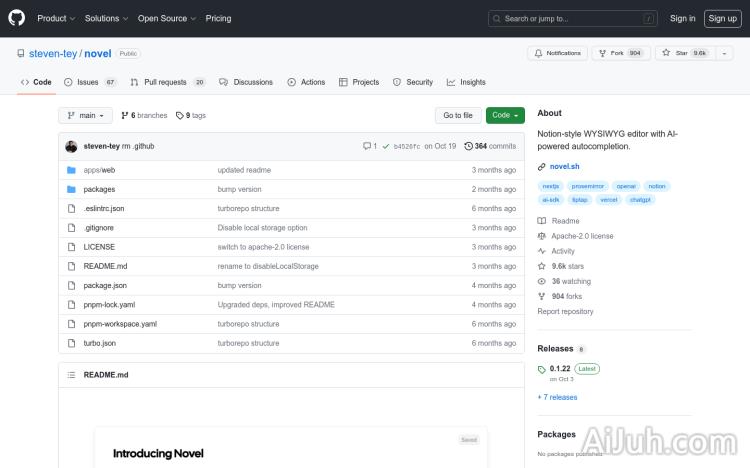Click the LICENSE file icon

(x=71, y=247)
